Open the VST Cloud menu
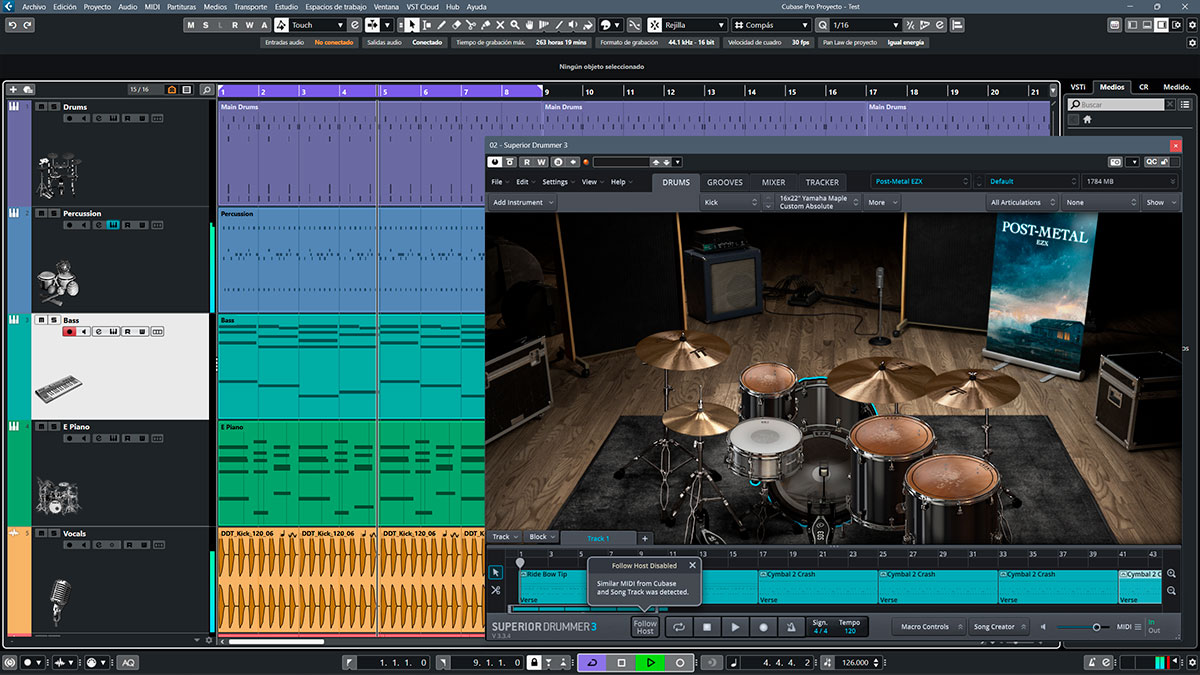Screen dimensions: 1200x675 (422, 6)
